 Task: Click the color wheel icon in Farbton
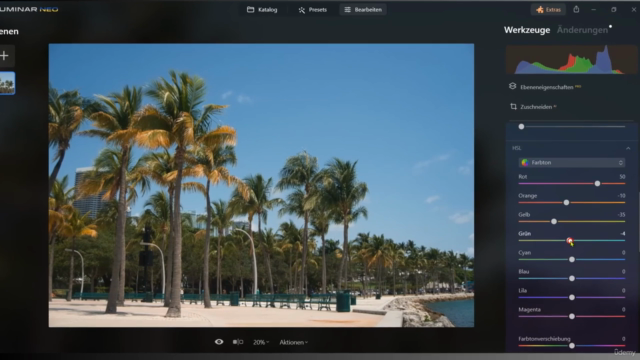pyautogui.click(x=525, y=162)
